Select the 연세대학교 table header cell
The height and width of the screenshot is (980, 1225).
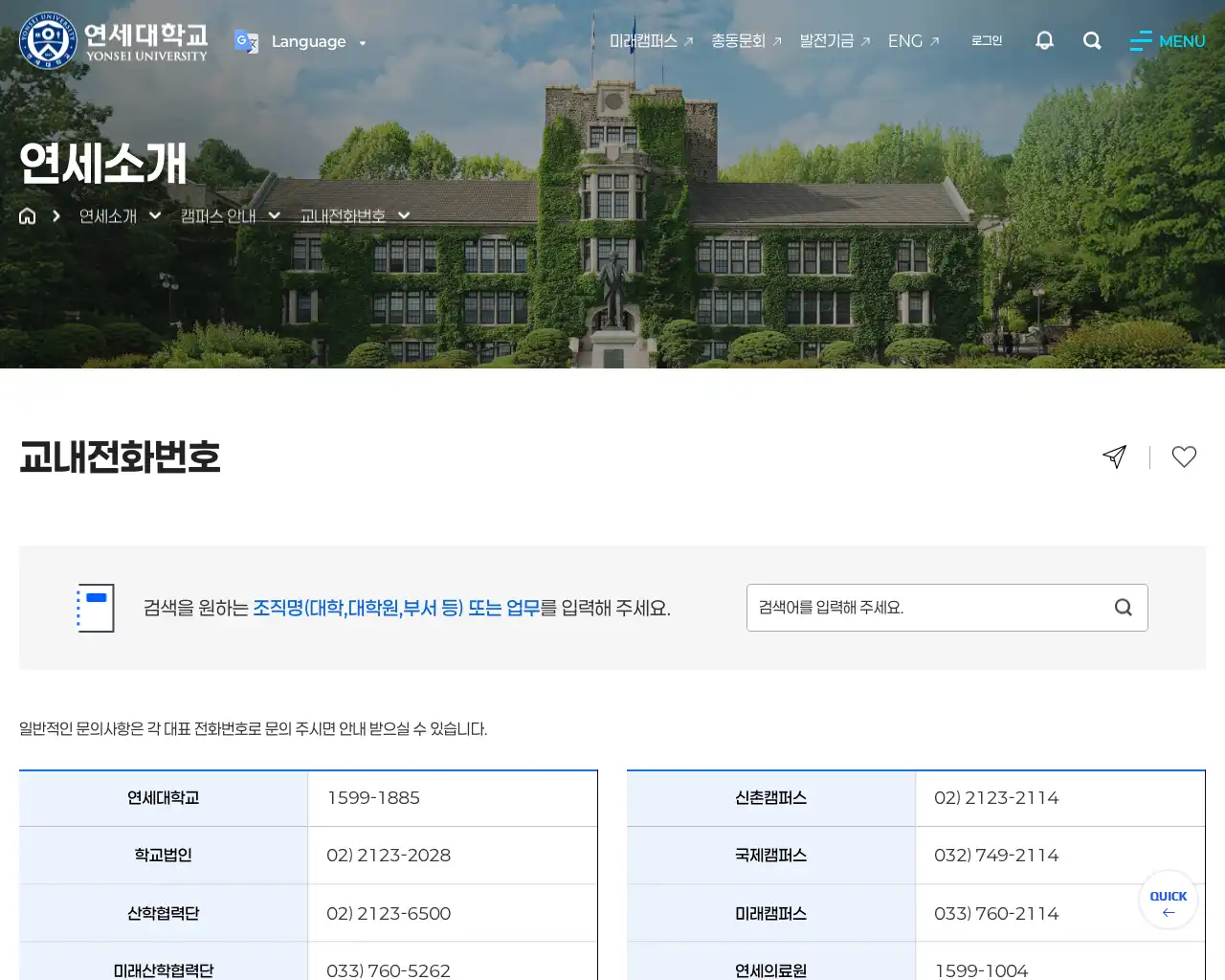point(164,798)
